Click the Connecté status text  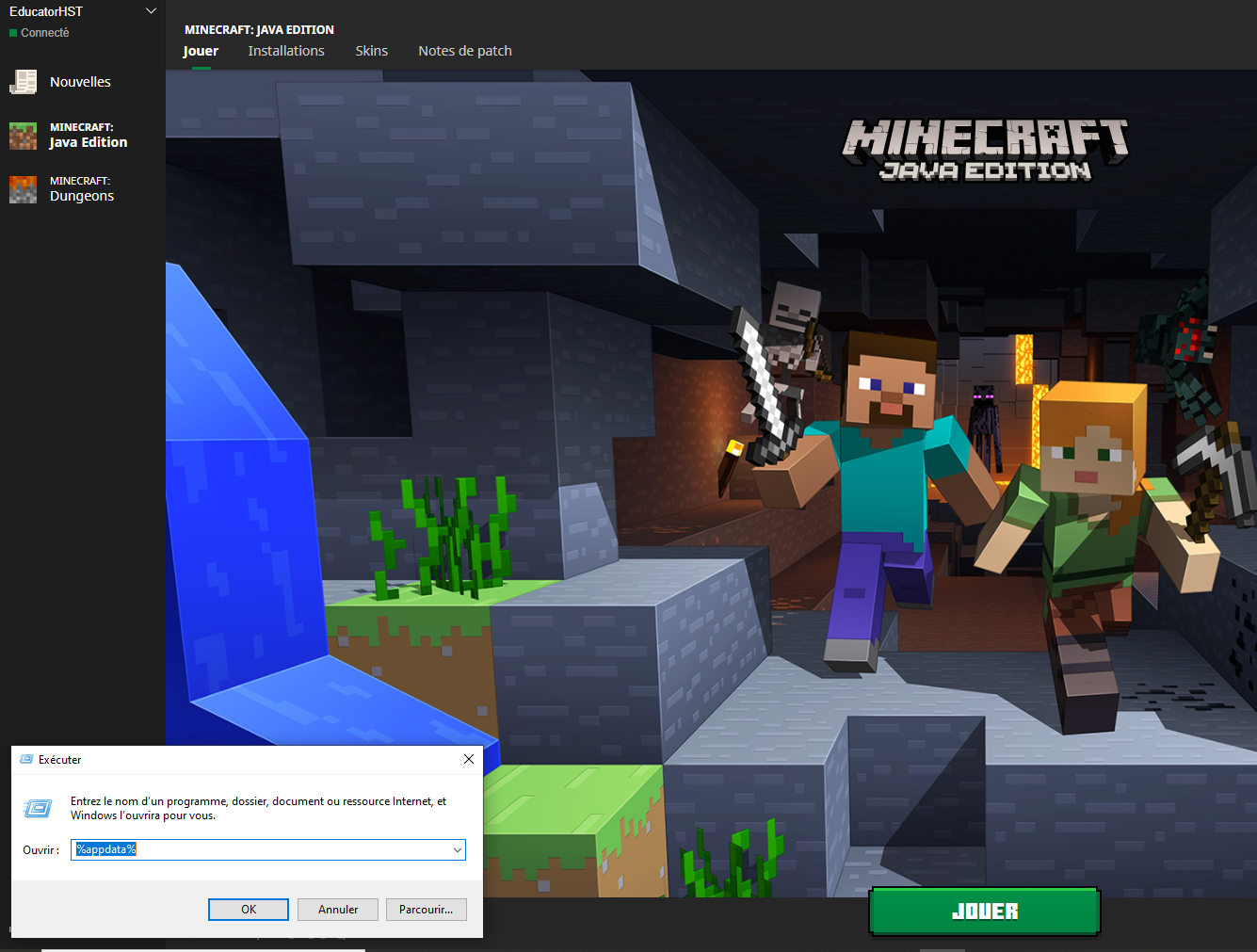click(44, 33)
